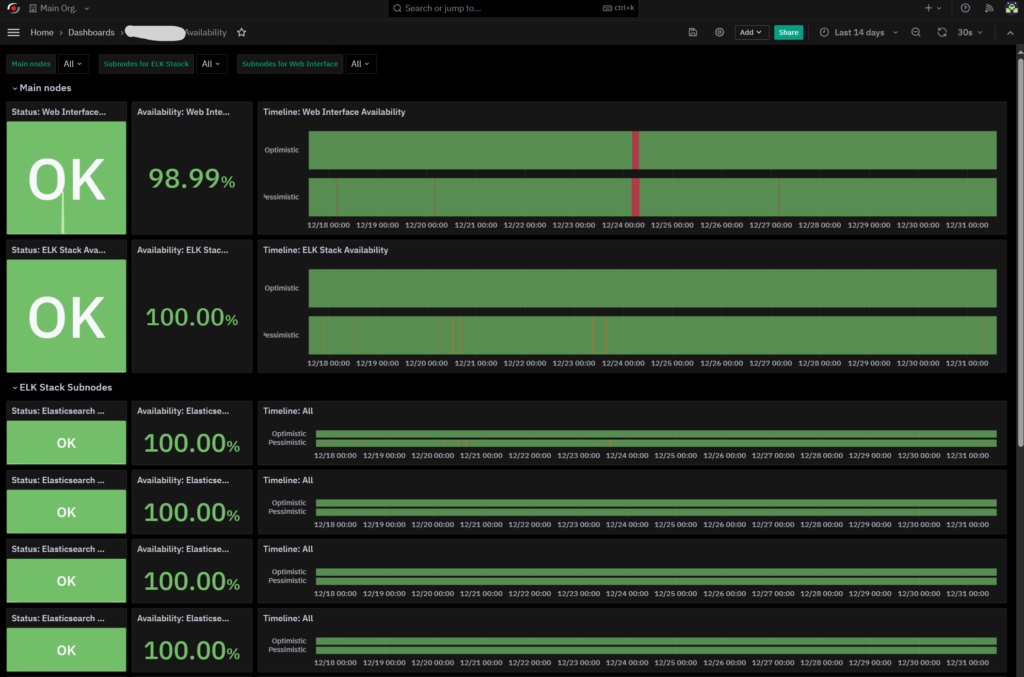Open the Timeline: Web Interface Availability panel title

[334, 112]
